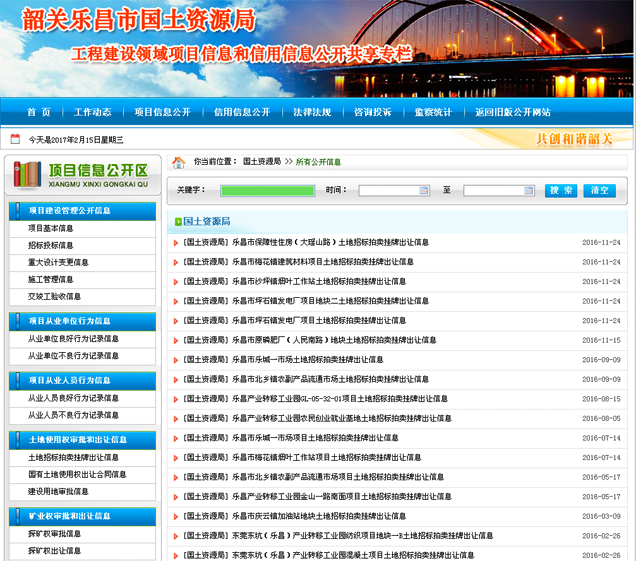
Task: Open the 工作动态 navigation tab
Action: point(93,112)
